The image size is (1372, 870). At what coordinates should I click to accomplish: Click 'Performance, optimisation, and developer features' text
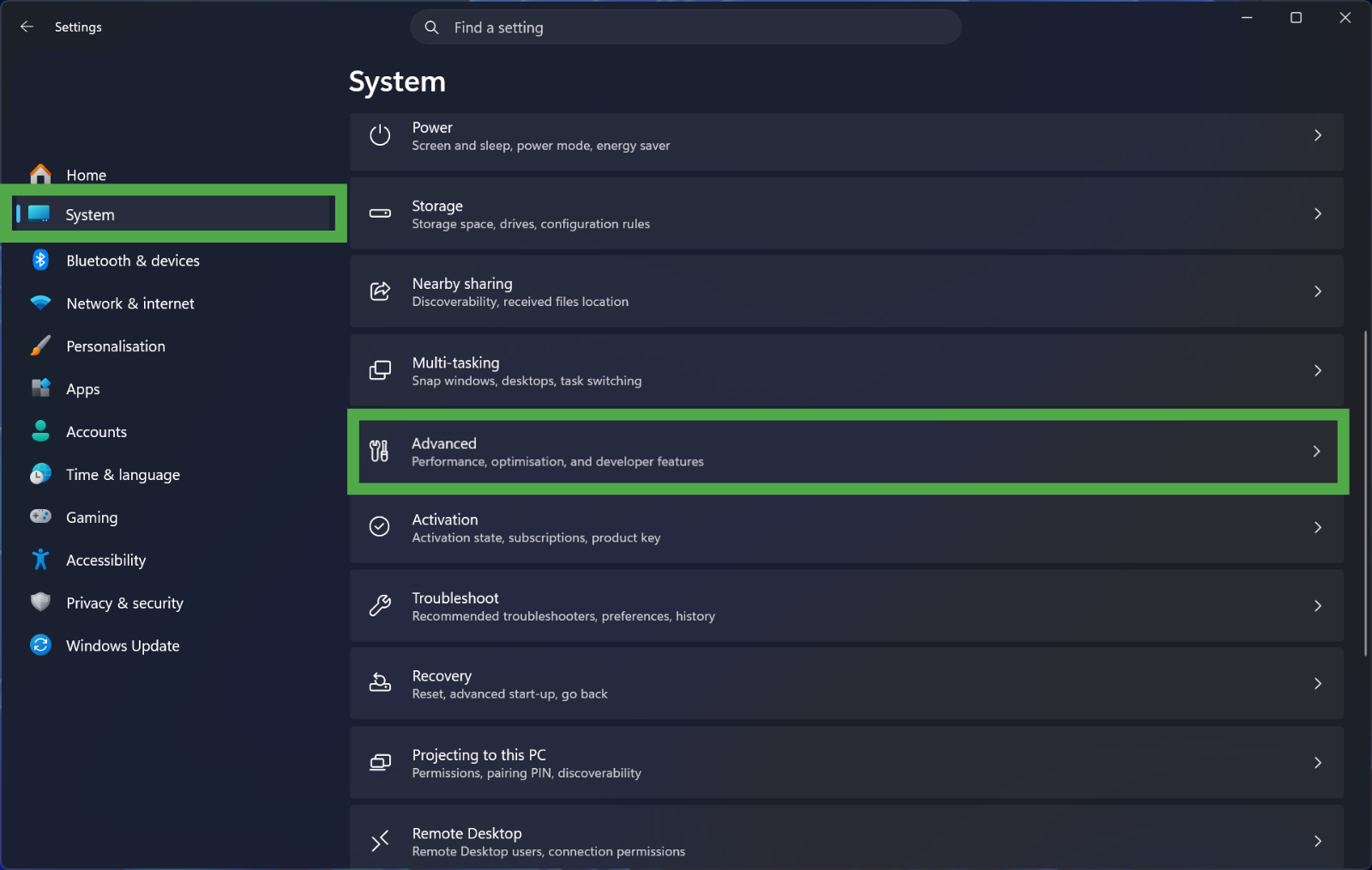pyautogui.click(x=557, y=461)
